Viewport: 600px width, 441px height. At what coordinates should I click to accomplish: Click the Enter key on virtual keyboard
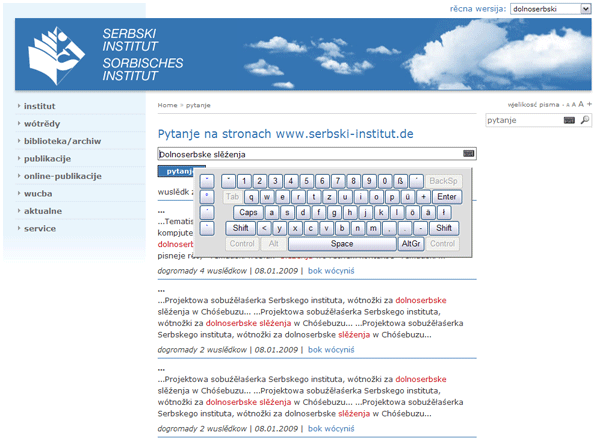tap(447, 197)
